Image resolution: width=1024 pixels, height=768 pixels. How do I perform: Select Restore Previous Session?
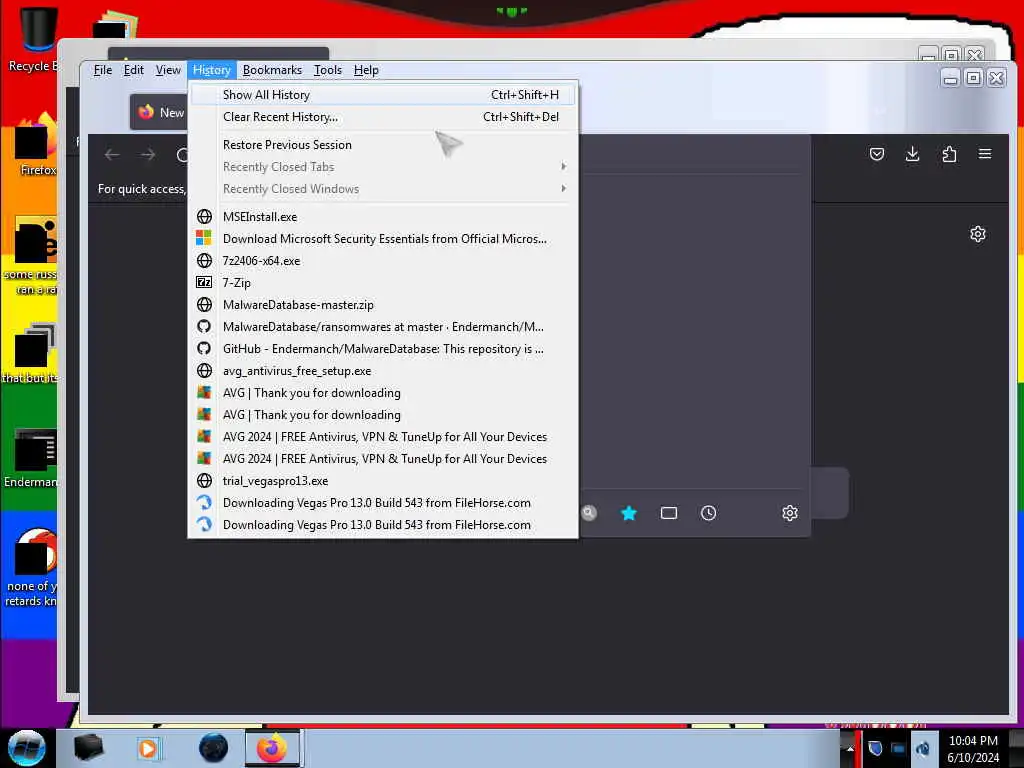(x=383, y=145)
